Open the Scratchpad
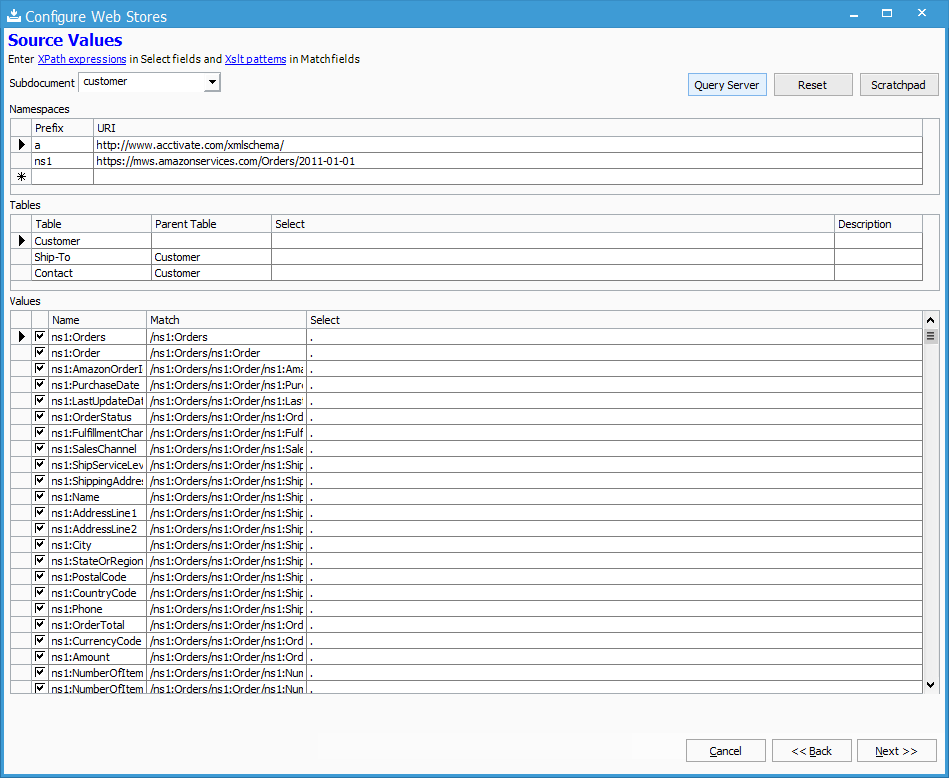This screenshot has width=949, height=778. [x=899, y=85]
